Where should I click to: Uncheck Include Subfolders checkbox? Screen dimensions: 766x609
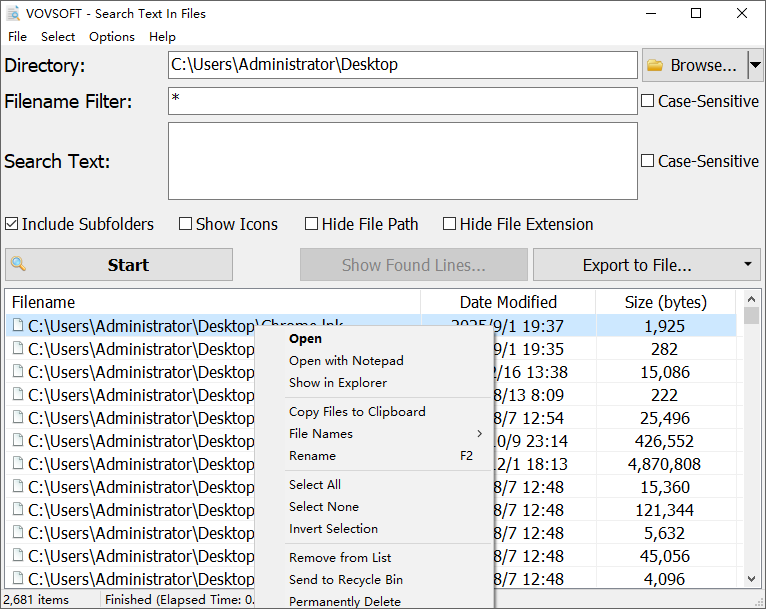pos(11,224)
